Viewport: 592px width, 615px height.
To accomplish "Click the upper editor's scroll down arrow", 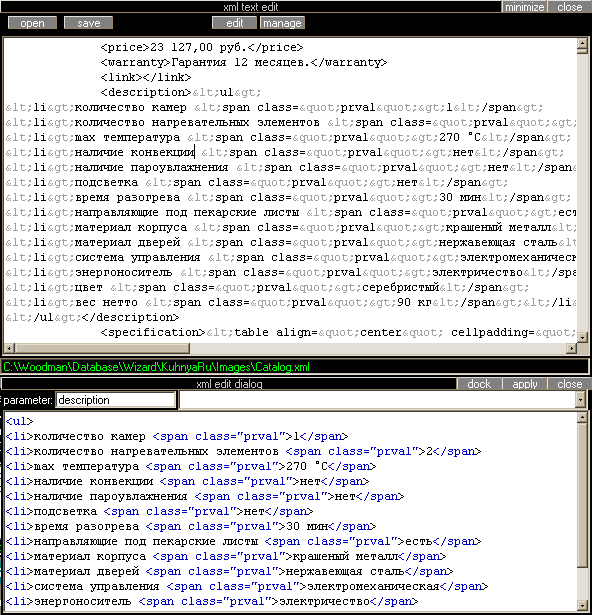I will click(x=582, y=337).
